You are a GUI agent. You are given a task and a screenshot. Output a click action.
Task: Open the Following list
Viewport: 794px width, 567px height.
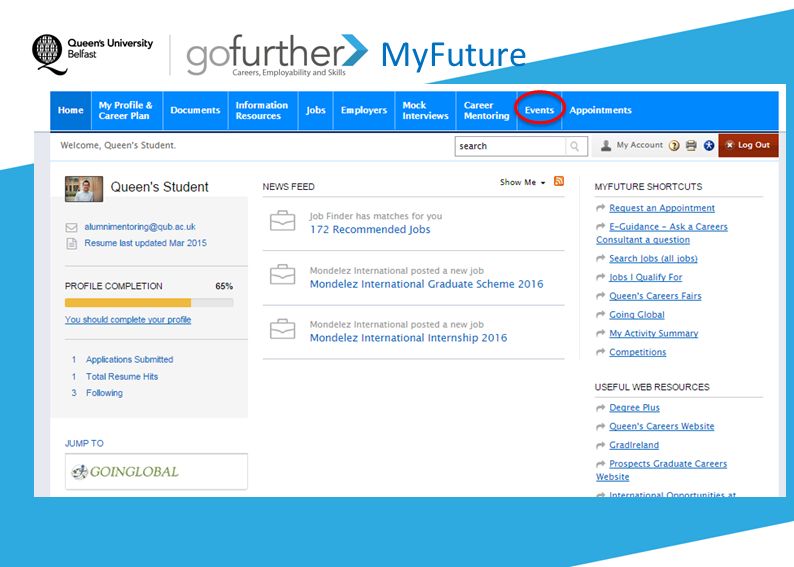[x=104, y=393]
